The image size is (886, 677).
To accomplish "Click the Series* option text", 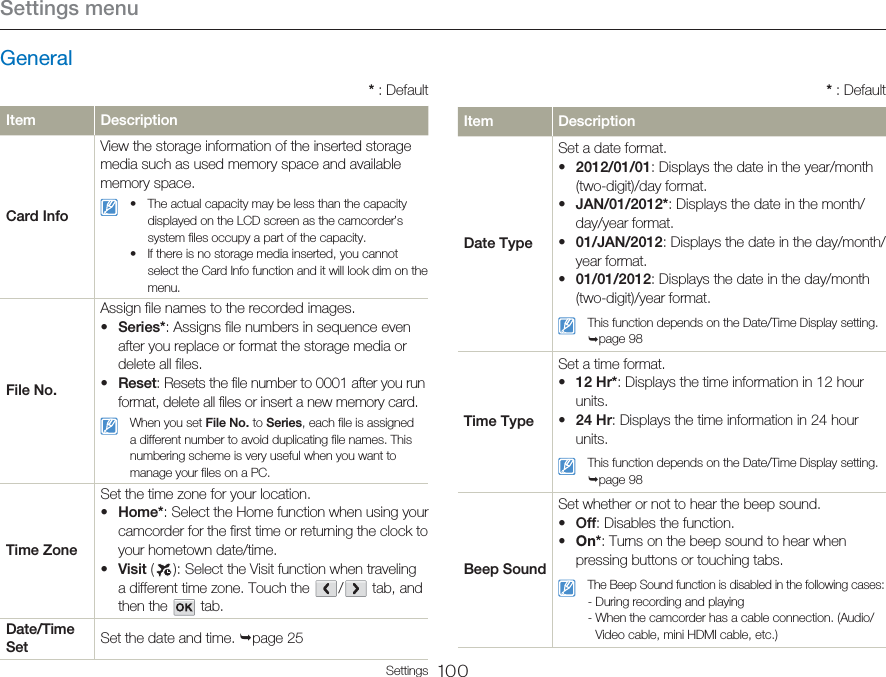I will pos(142,327).
